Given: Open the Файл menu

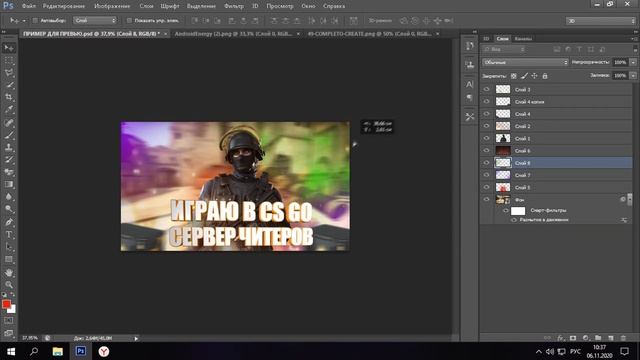Looking at the screenshot, I should point(29,6).
